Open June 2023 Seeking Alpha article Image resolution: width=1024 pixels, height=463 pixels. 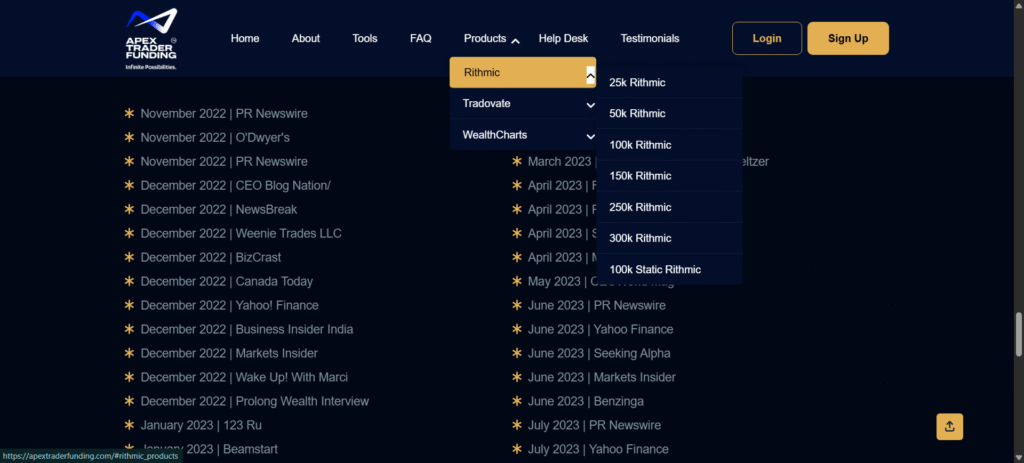tap(599, 353)
